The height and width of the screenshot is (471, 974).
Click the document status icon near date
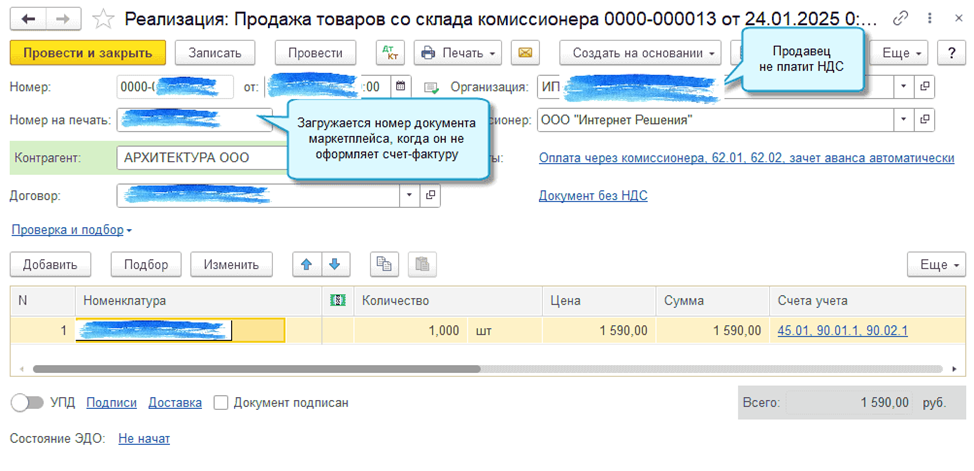coord(431,87)
